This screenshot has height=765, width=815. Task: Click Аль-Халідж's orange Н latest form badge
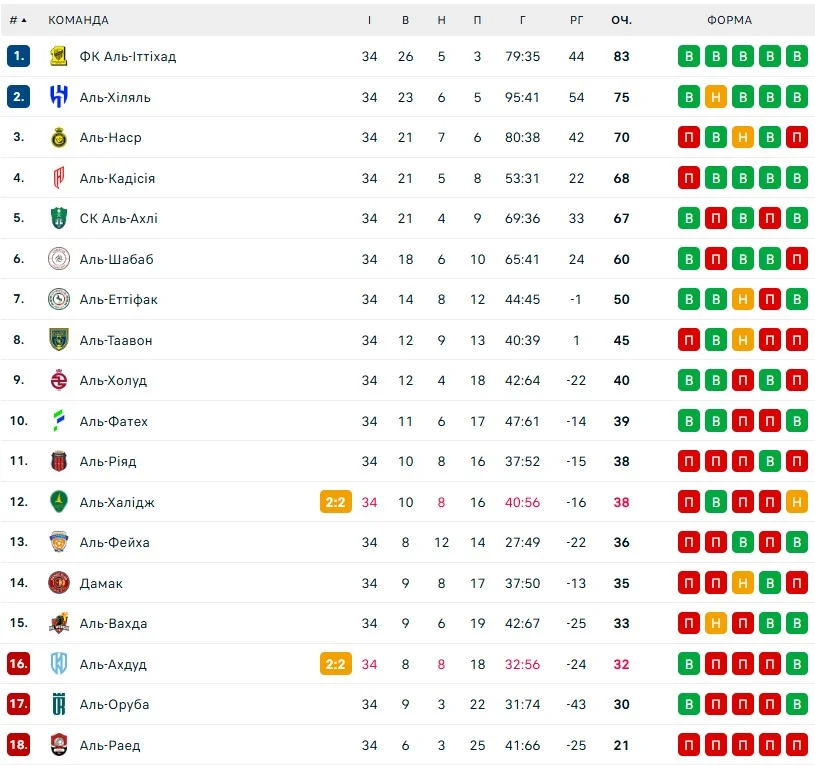pyautogui.click(x=797, y=502)
